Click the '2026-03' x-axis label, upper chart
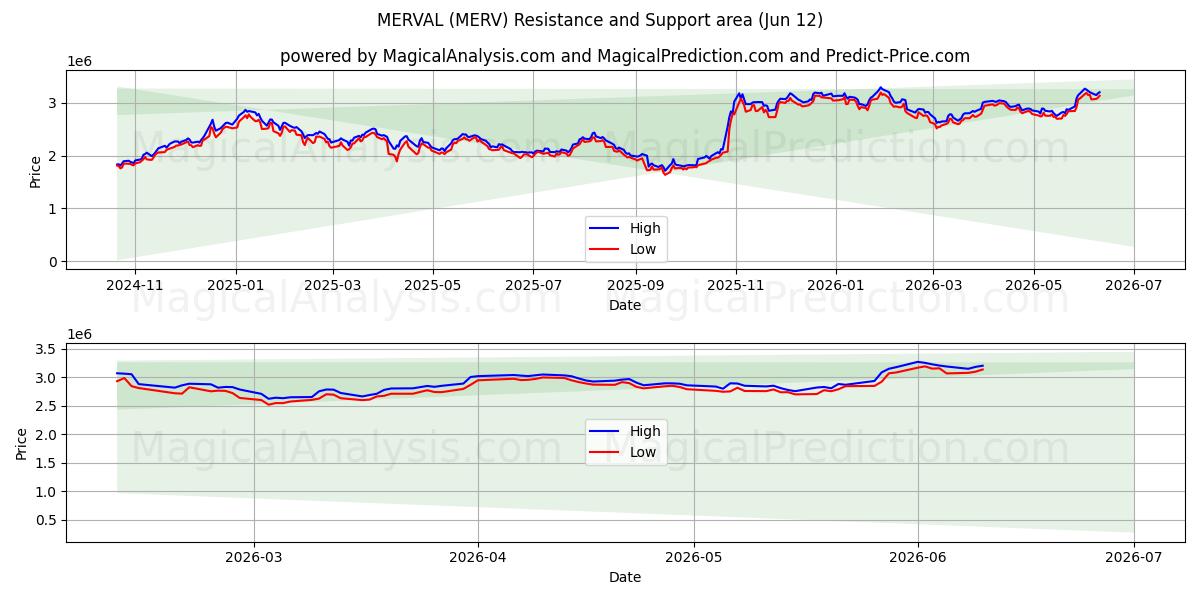 point(933,285)
